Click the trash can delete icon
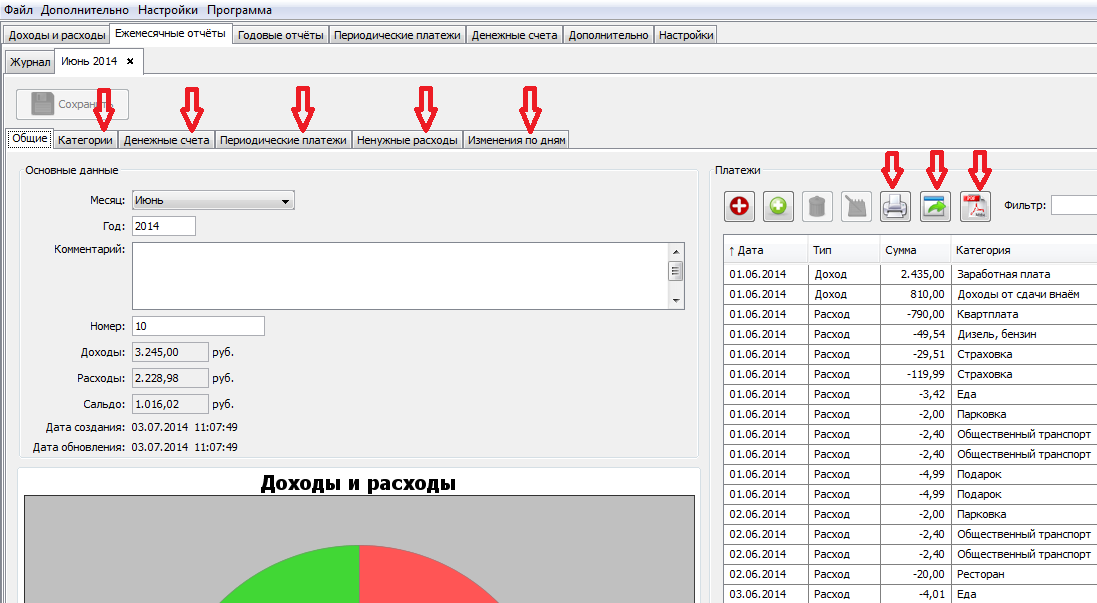 click(x=817, y=206)
